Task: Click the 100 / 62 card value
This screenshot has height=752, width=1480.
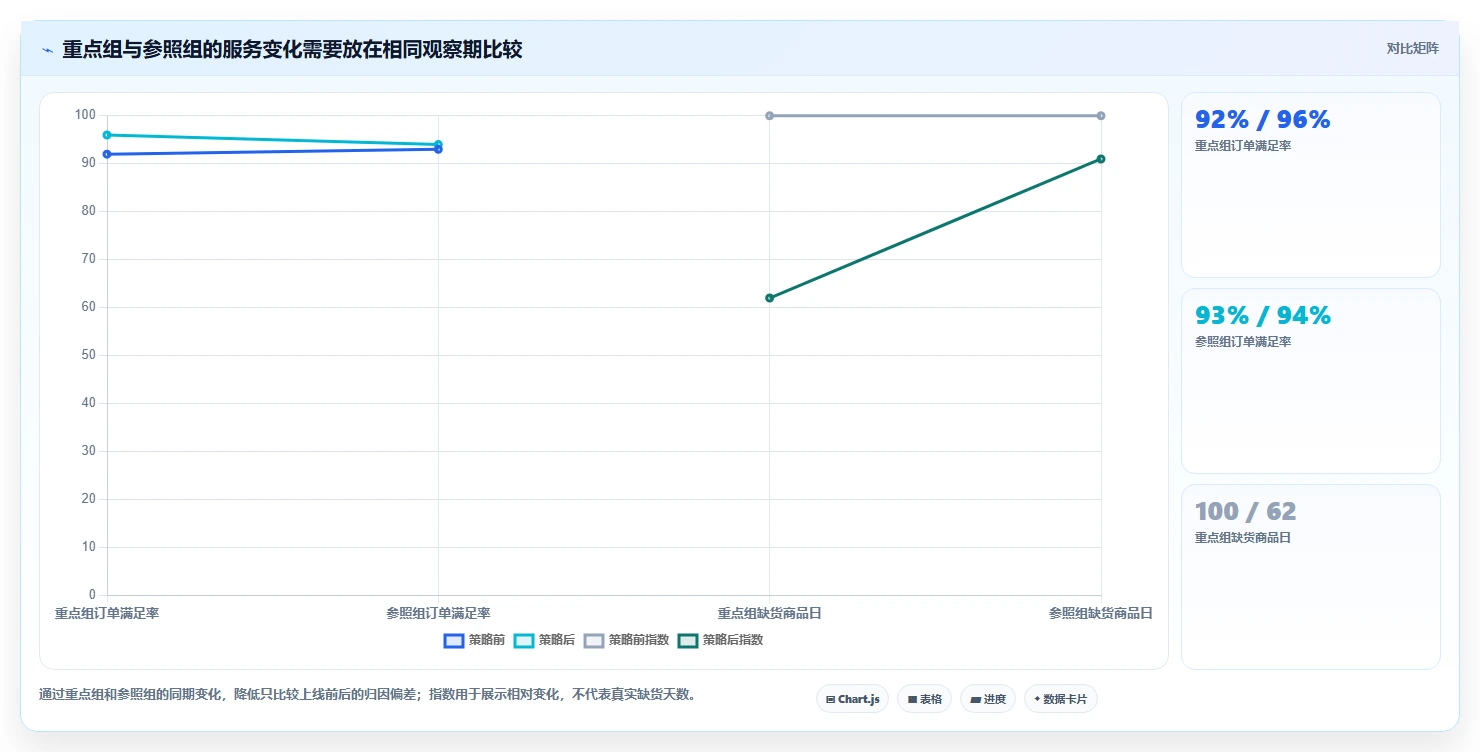Action: 1245,512
